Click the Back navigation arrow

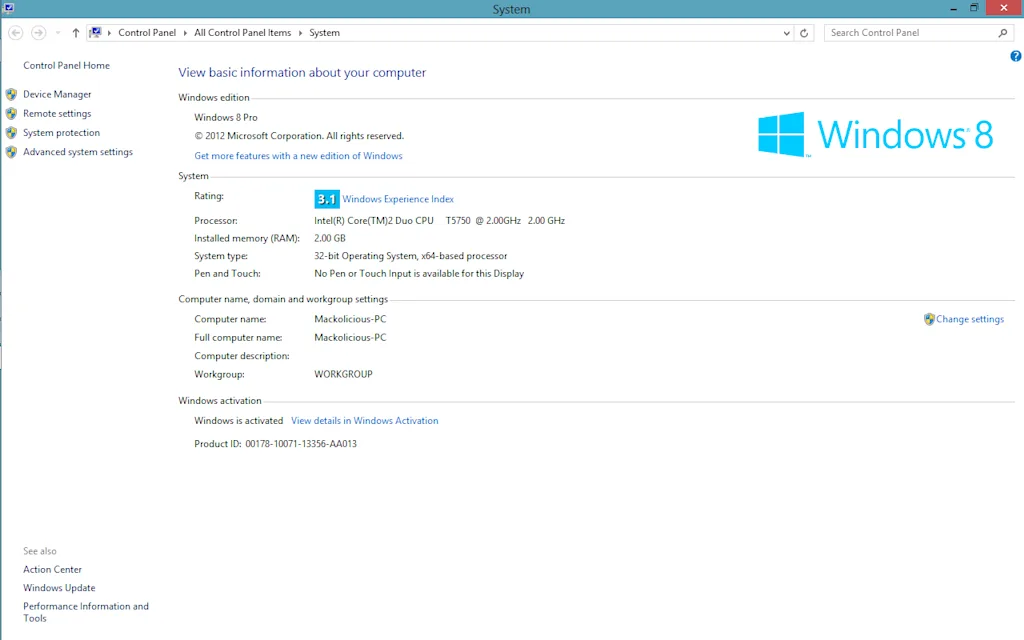16,33
